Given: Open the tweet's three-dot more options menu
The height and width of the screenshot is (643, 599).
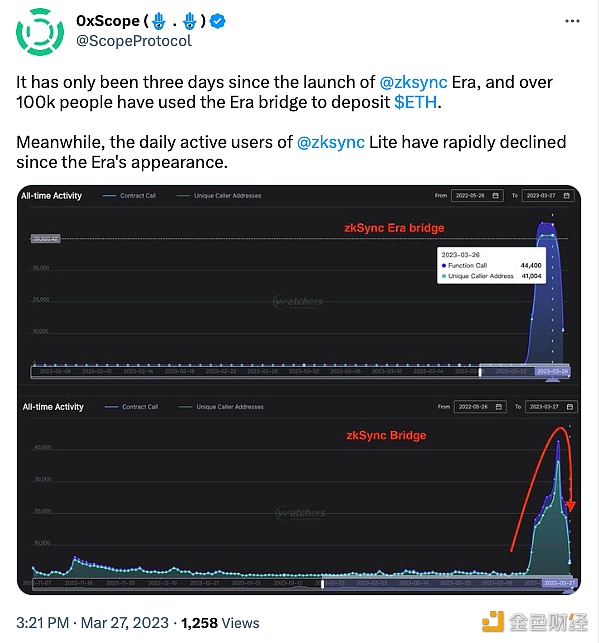Looking at the screenshot, I should (x=572, y=21).
